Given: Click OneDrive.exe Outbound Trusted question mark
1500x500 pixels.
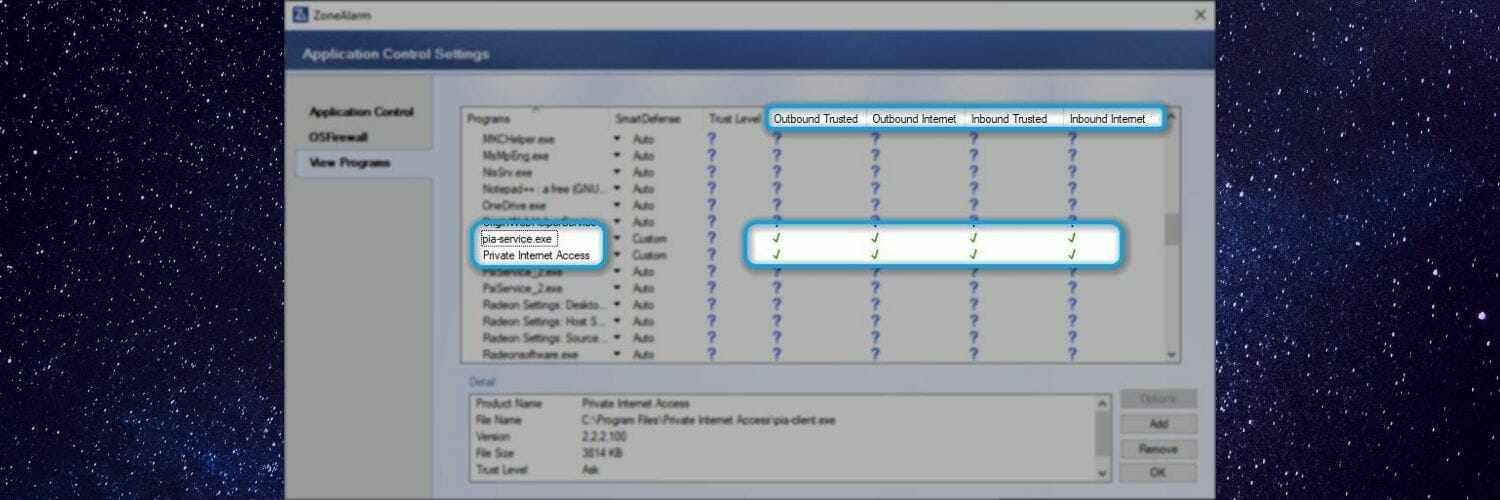Looking at the screenshot, I should click(777, 205).
